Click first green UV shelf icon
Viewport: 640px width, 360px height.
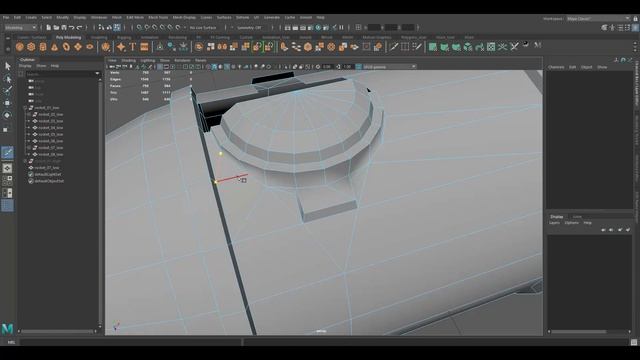[432, 47]
